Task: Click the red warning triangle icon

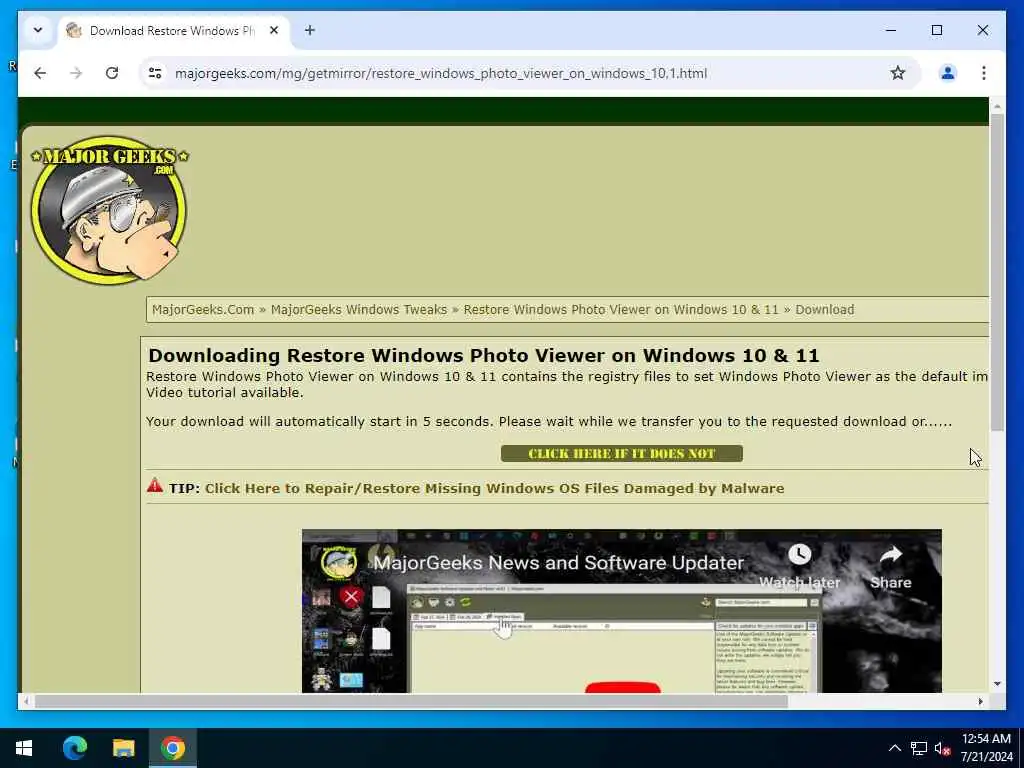Action: pos(155,485)
